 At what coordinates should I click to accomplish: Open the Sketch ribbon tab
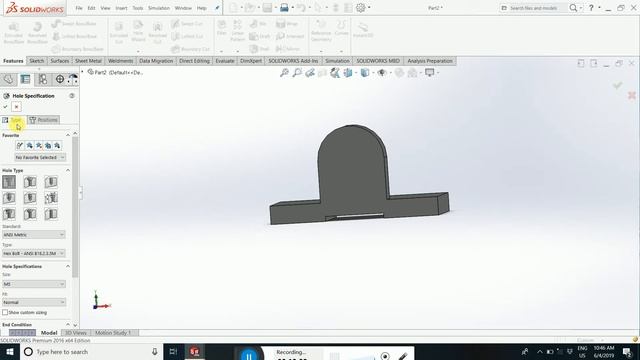[x=36, y=61]
